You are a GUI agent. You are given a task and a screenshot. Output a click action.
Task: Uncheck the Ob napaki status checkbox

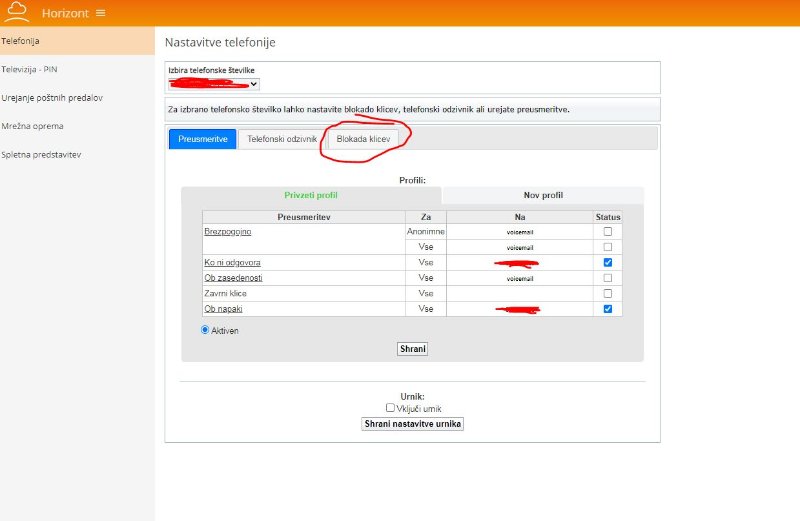pos(608,309)
